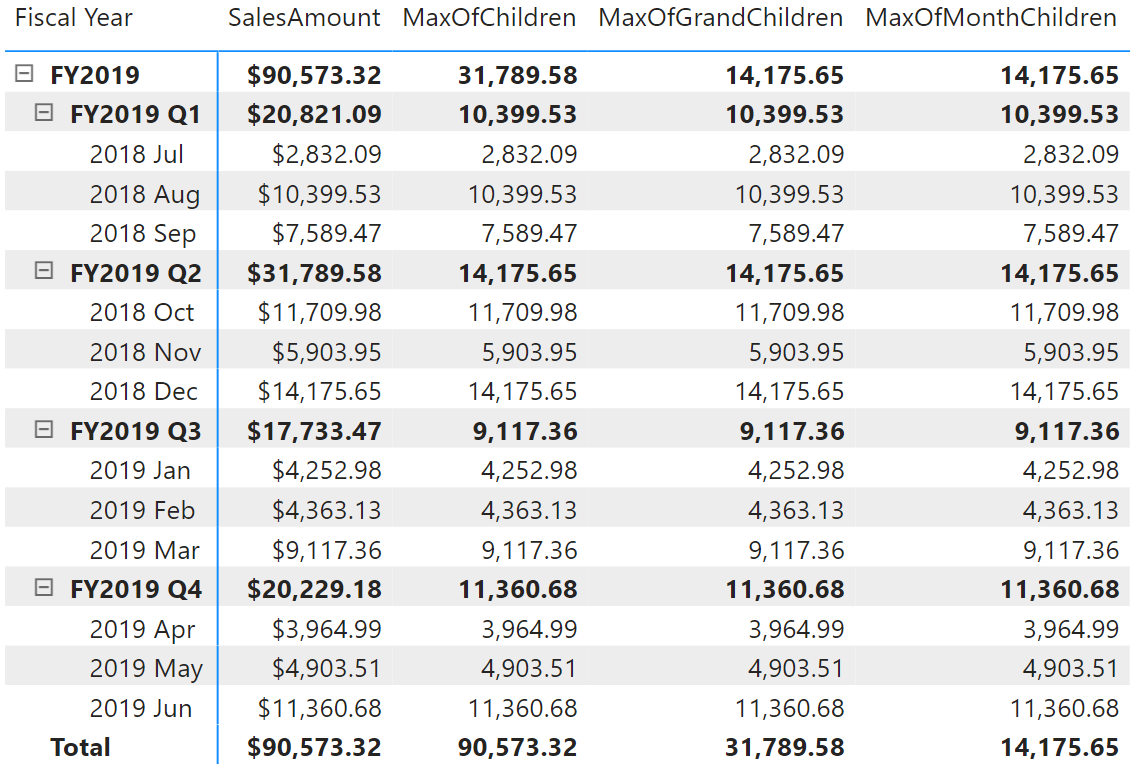Click the MaxOfChildren column header
The image size is (1137, 771).
click(x=489, y=18)
